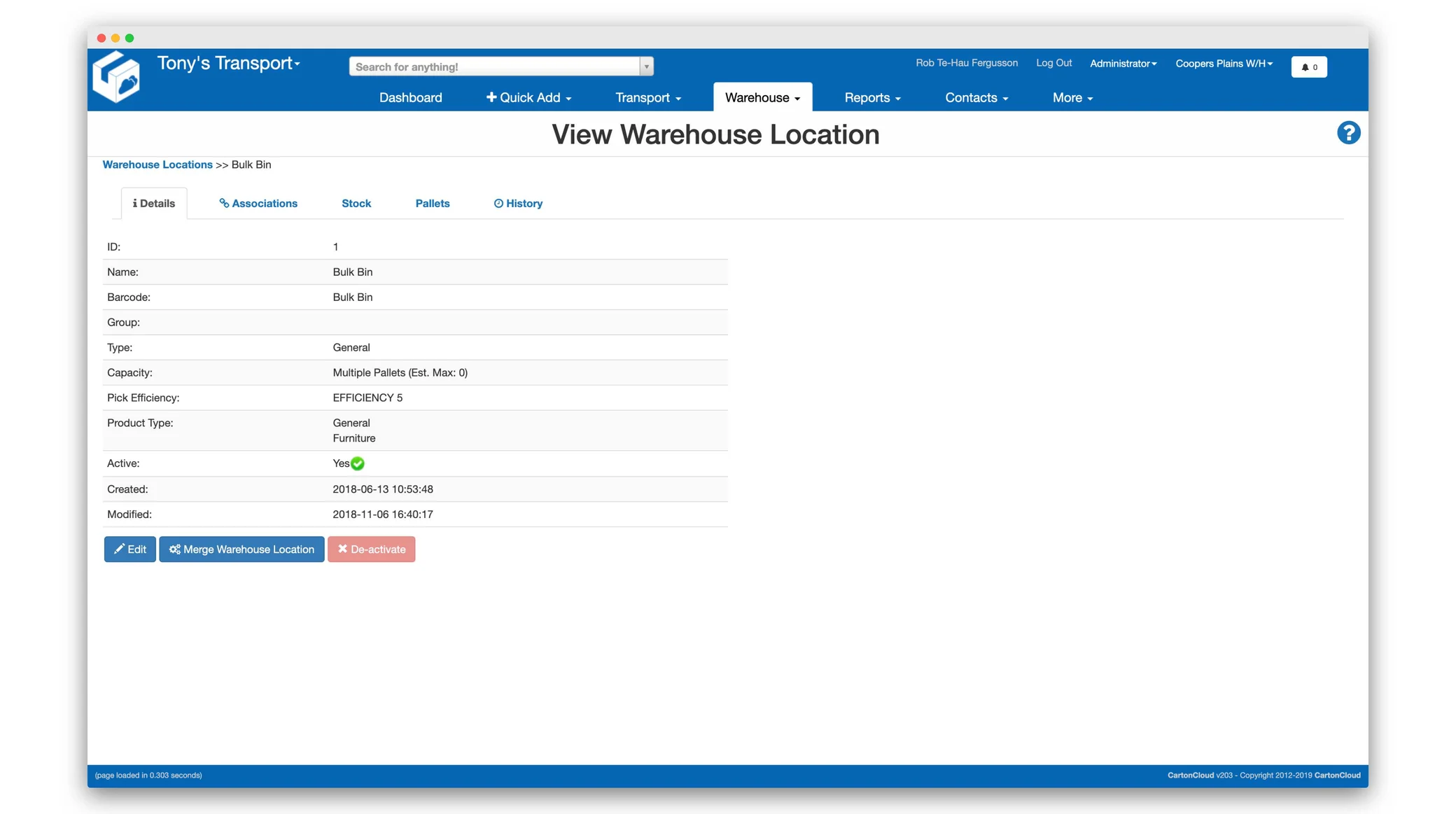This screenshot has height=814, width=1456.
Task: Switch to the Stock tab
Action: coord(356,204)
